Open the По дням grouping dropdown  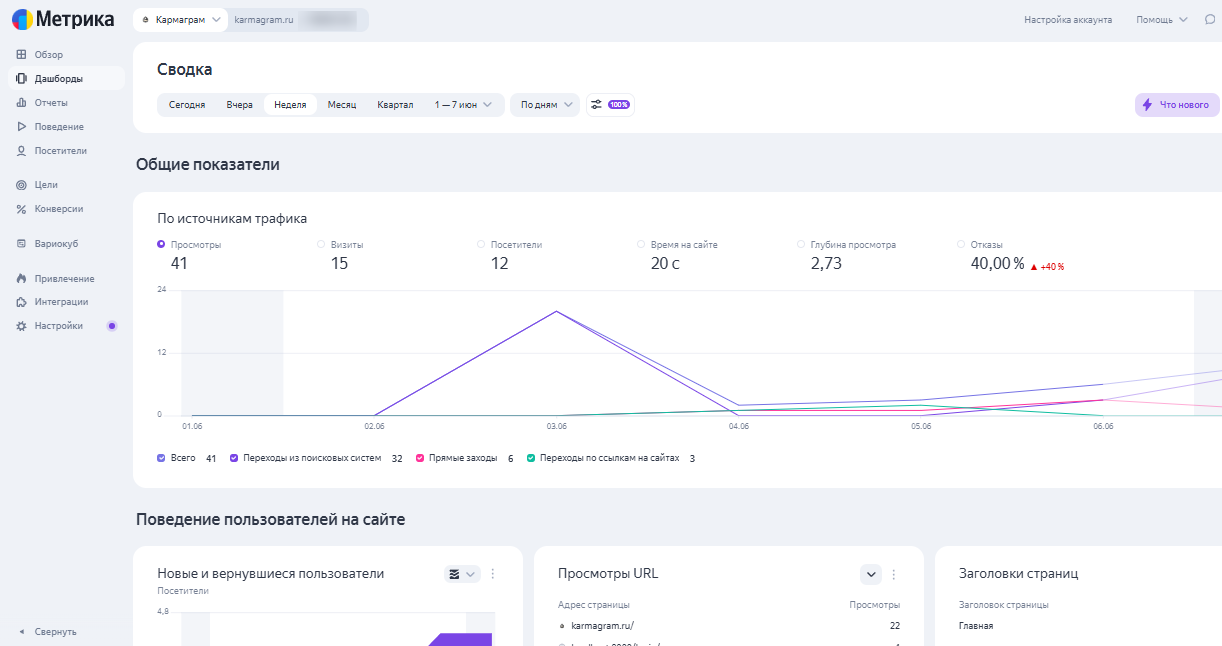pos(545,105)
